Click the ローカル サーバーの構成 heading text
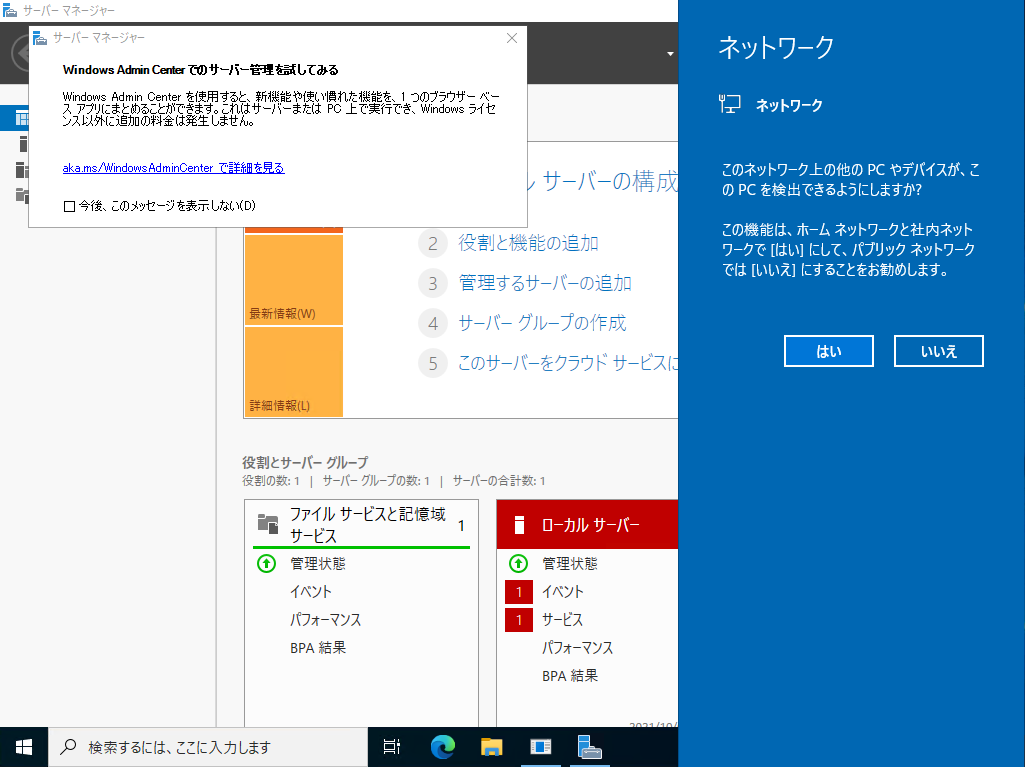Screen dimensions: 1025x767 (603, 181)
